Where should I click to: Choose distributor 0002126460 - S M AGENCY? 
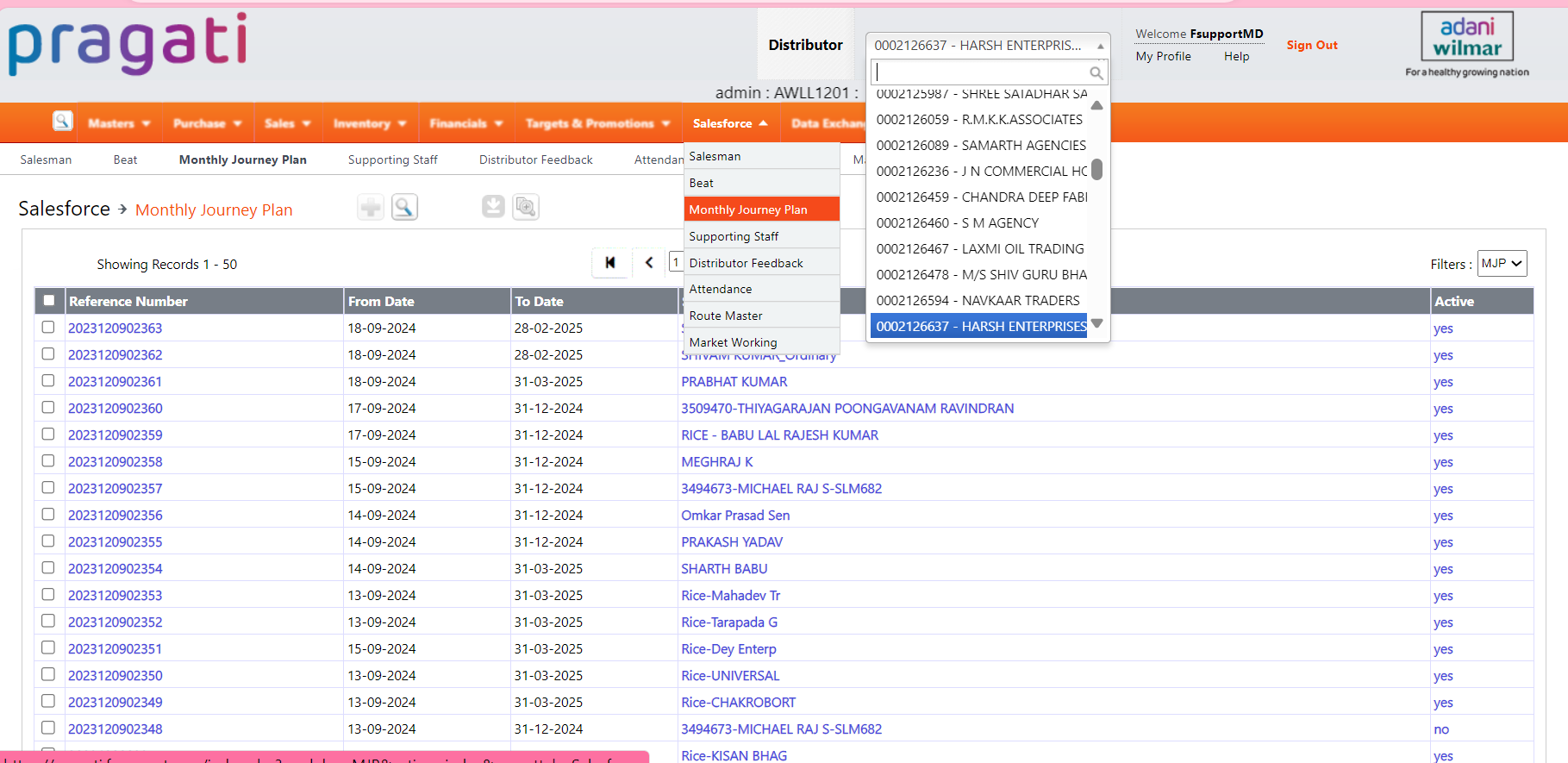click(x=981, y=222)
